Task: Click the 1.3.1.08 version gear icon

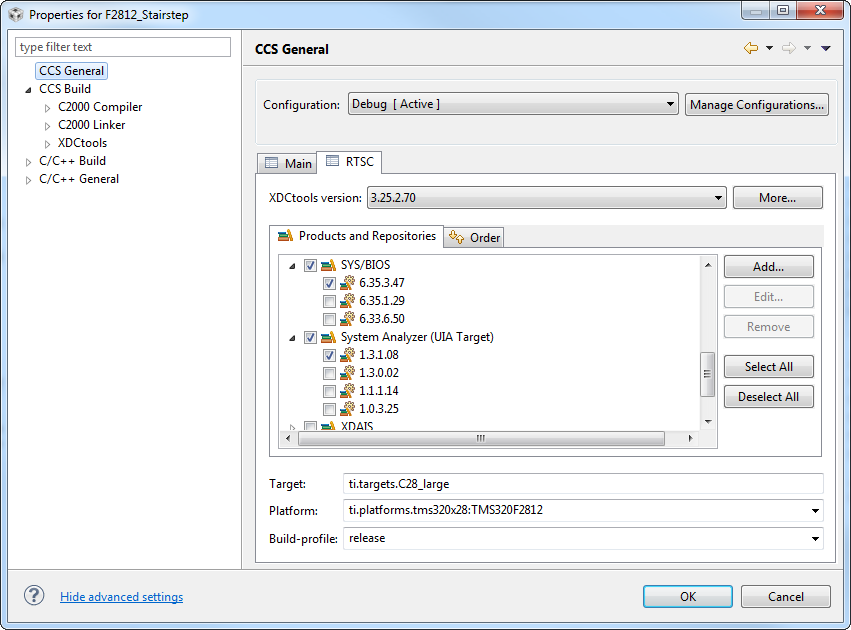Action: pos(347,354)
